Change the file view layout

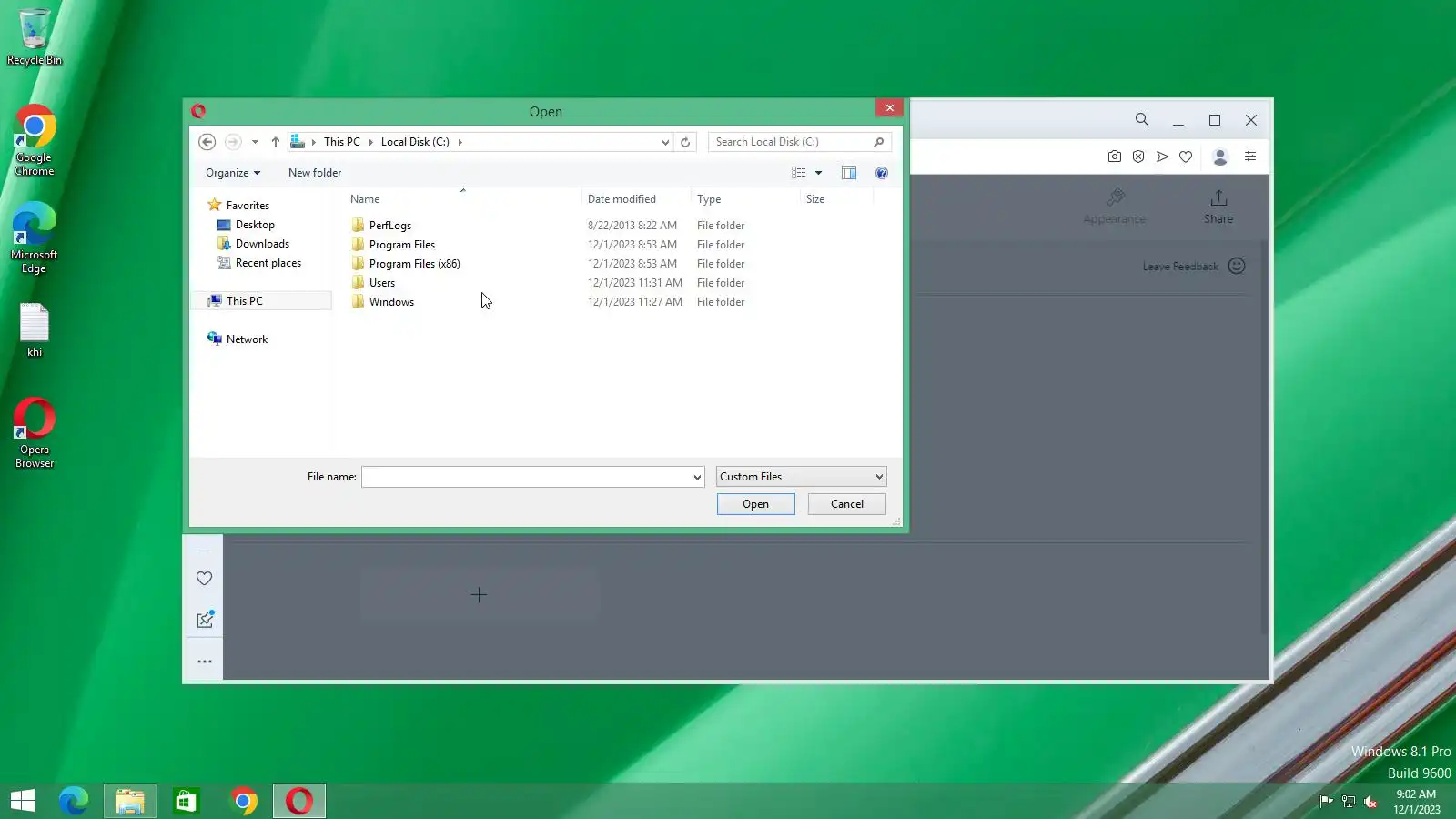point(798,173)
